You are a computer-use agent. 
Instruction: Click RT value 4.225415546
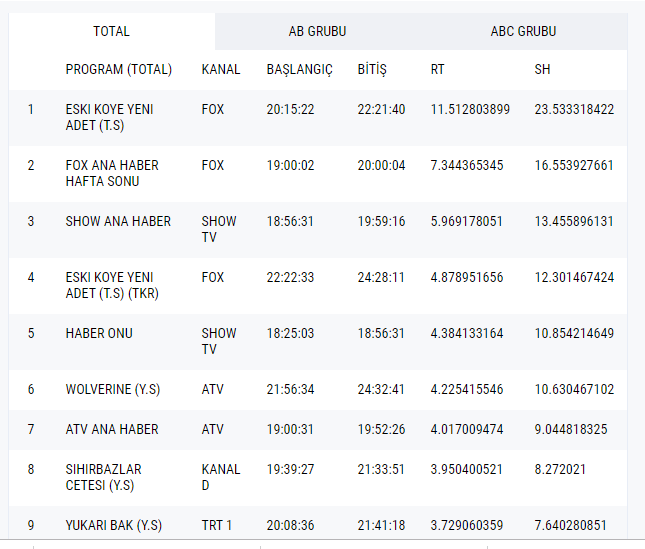tap(467, 389)
